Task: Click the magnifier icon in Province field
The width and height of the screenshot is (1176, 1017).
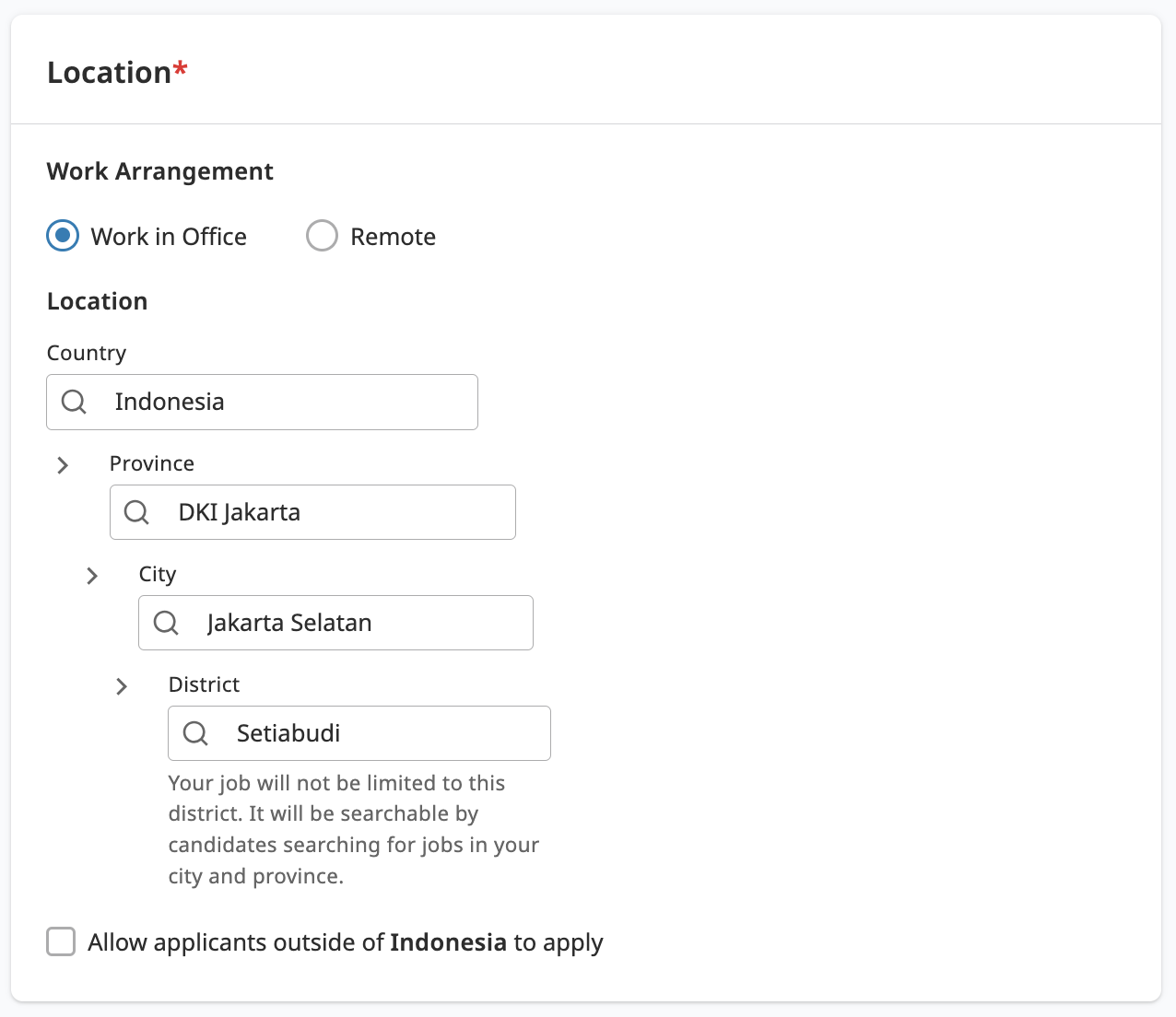Action: coord(136,512)
